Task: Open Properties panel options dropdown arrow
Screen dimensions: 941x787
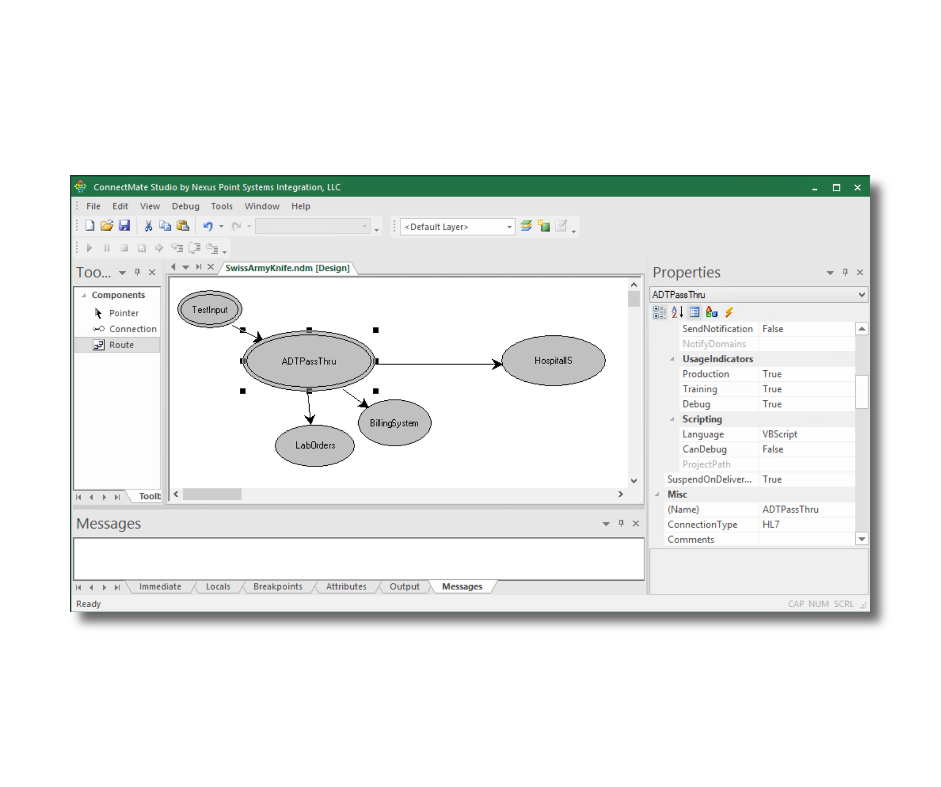Action: (830, 273)
